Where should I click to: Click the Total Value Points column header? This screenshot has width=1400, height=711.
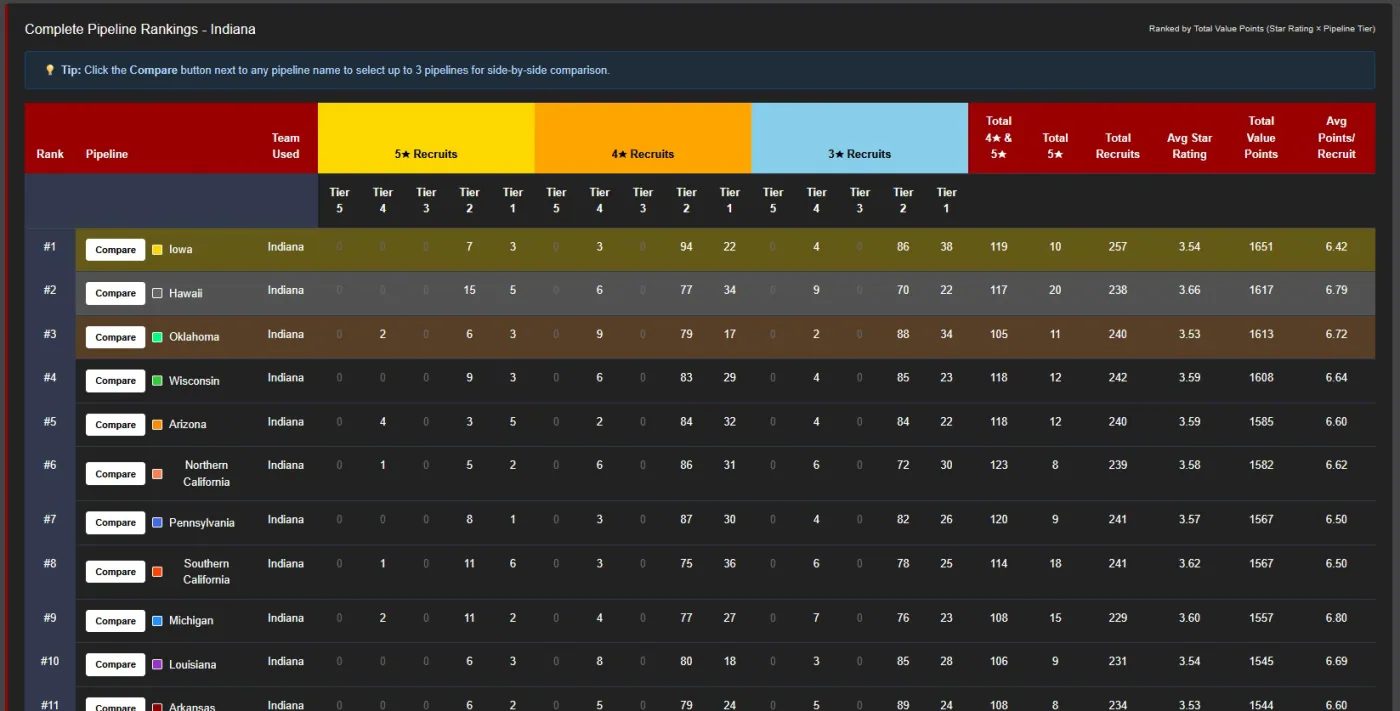click(1261, 138)
